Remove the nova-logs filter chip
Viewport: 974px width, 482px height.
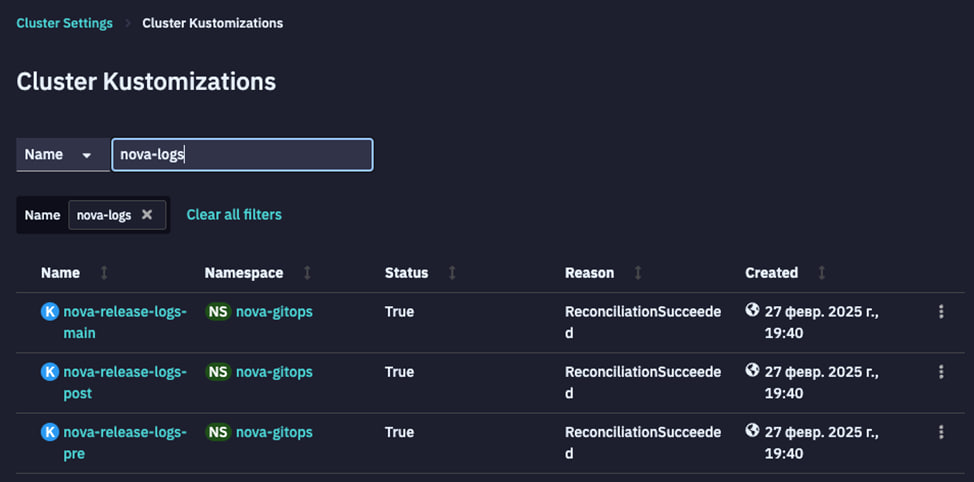click(x=147, y=214)
